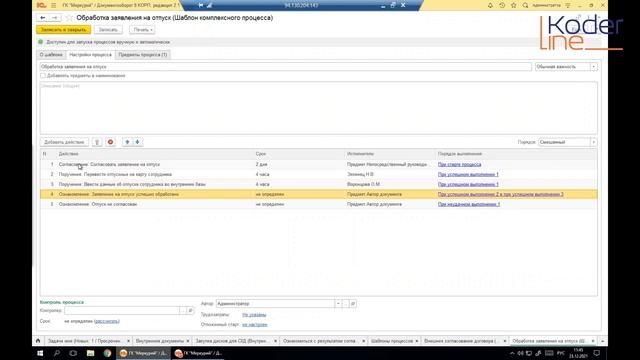The width and height of the screenshot is (640, 360).
Task: Open Chrome from the taskbar
Action: pos(107,353)
